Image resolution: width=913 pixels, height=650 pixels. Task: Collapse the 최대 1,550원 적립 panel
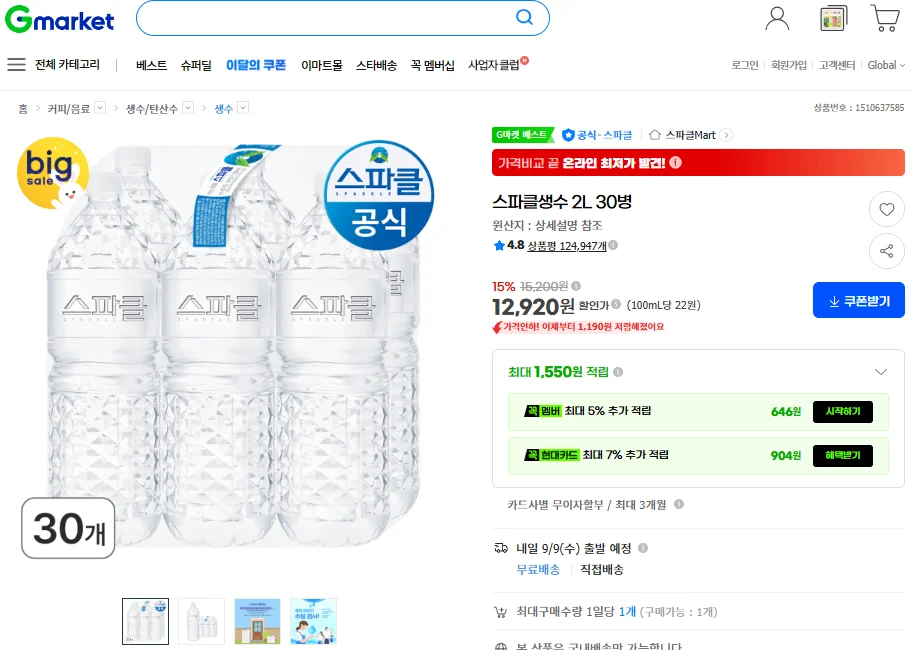click(881, 372)
